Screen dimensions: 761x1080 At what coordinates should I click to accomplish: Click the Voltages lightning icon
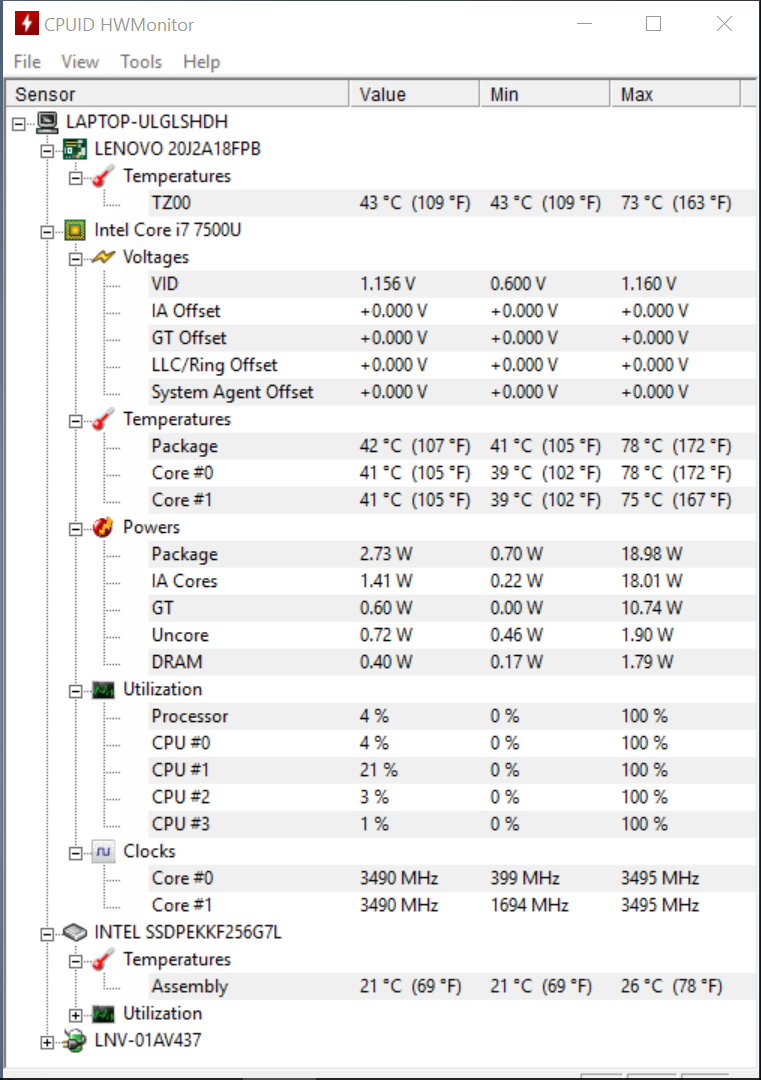tap(103, 258)
